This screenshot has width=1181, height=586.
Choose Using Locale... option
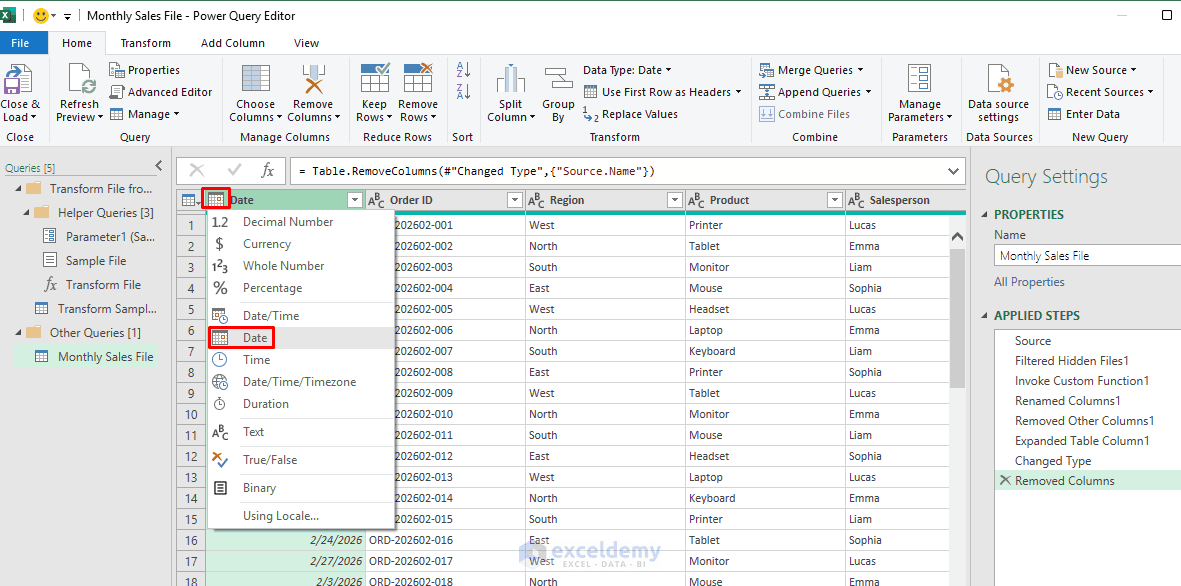tap(301, 516)
